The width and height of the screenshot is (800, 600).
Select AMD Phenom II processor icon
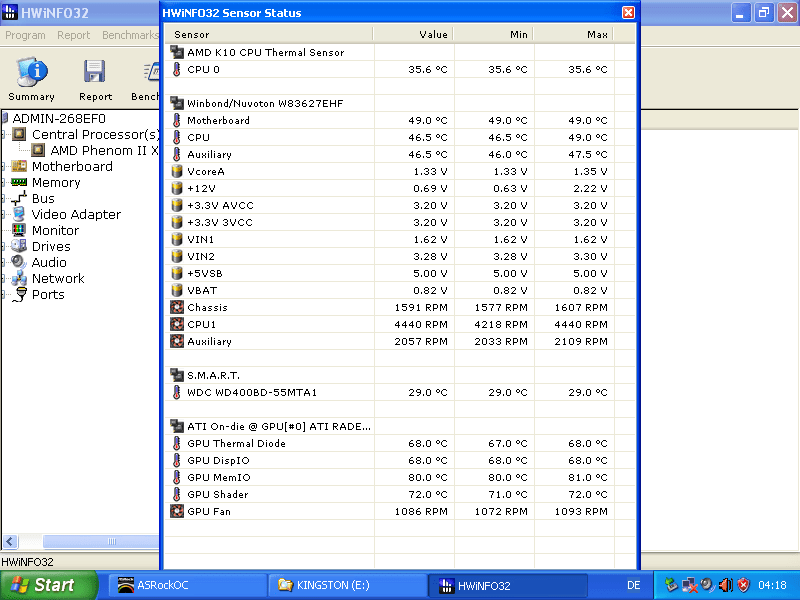38,151
